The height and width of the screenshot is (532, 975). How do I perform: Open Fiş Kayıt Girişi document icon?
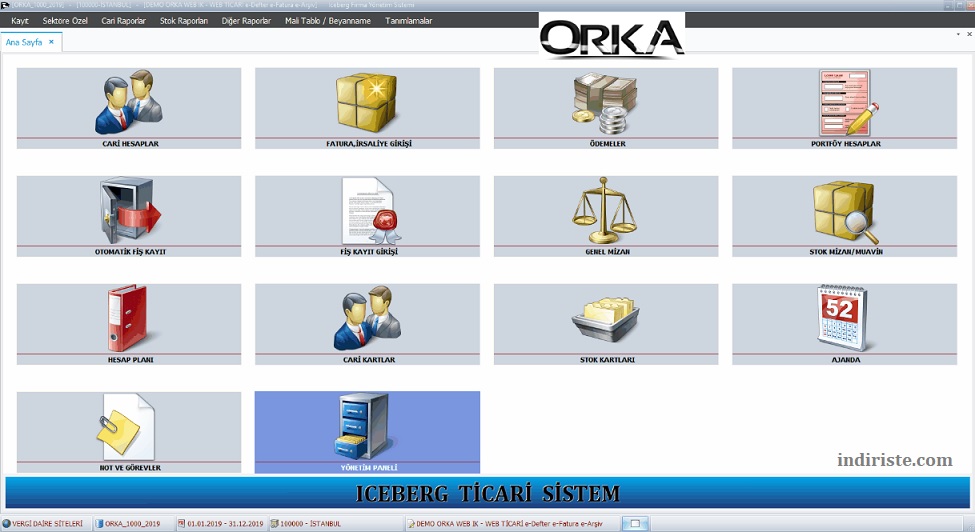pyautogui.click(x=371, y=211)
